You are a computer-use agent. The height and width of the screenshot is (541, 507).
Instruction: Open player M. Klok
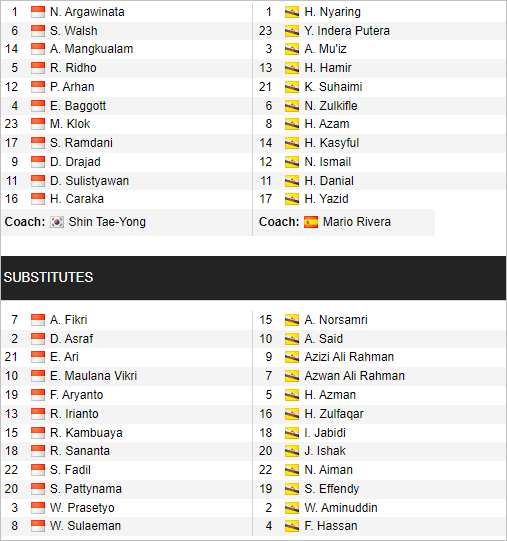[70, 124]
